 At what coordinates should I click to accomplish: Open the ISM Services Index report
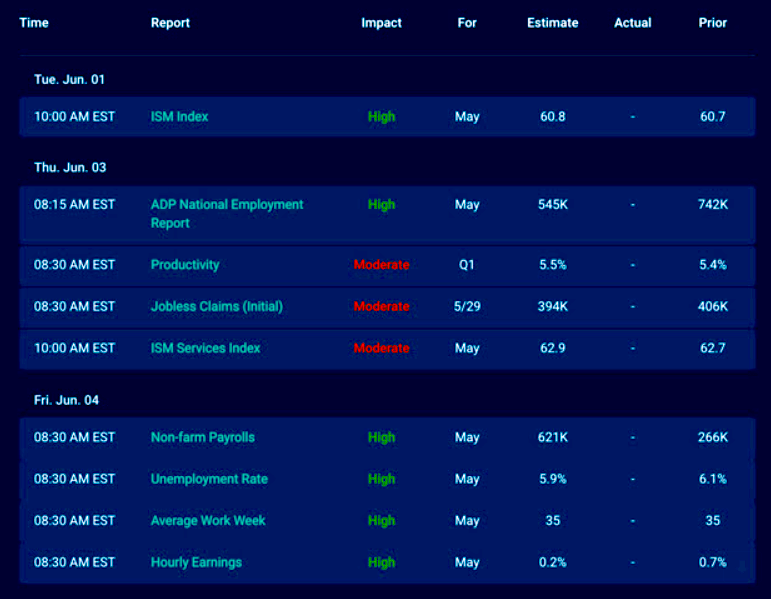[x=205, y=348]
